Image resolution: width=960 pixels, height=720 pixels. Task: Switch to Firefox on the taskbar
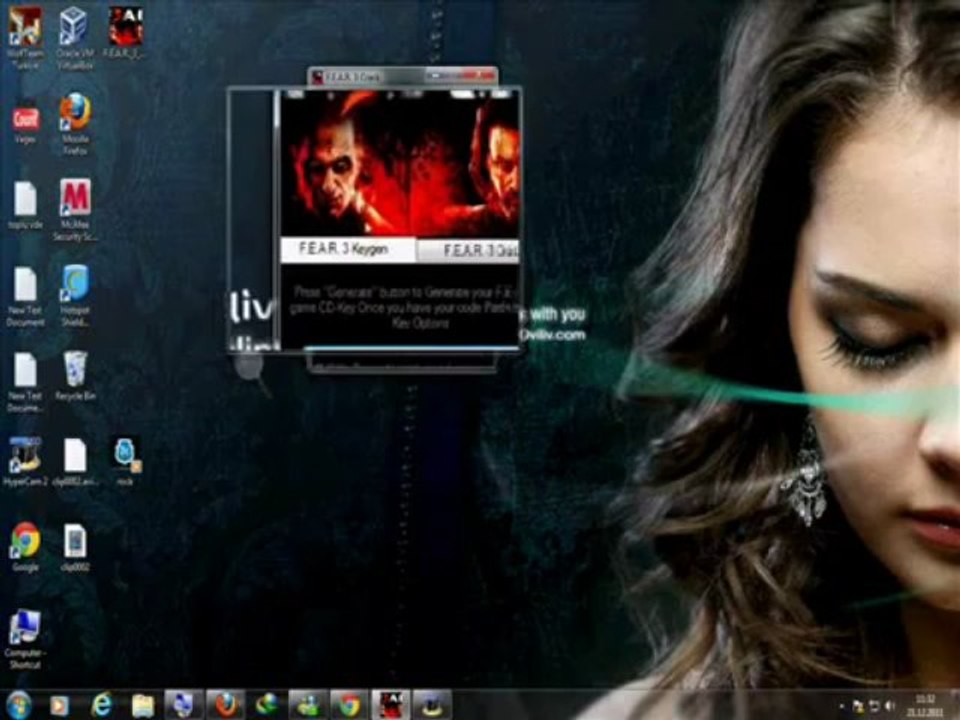[225, 705]
